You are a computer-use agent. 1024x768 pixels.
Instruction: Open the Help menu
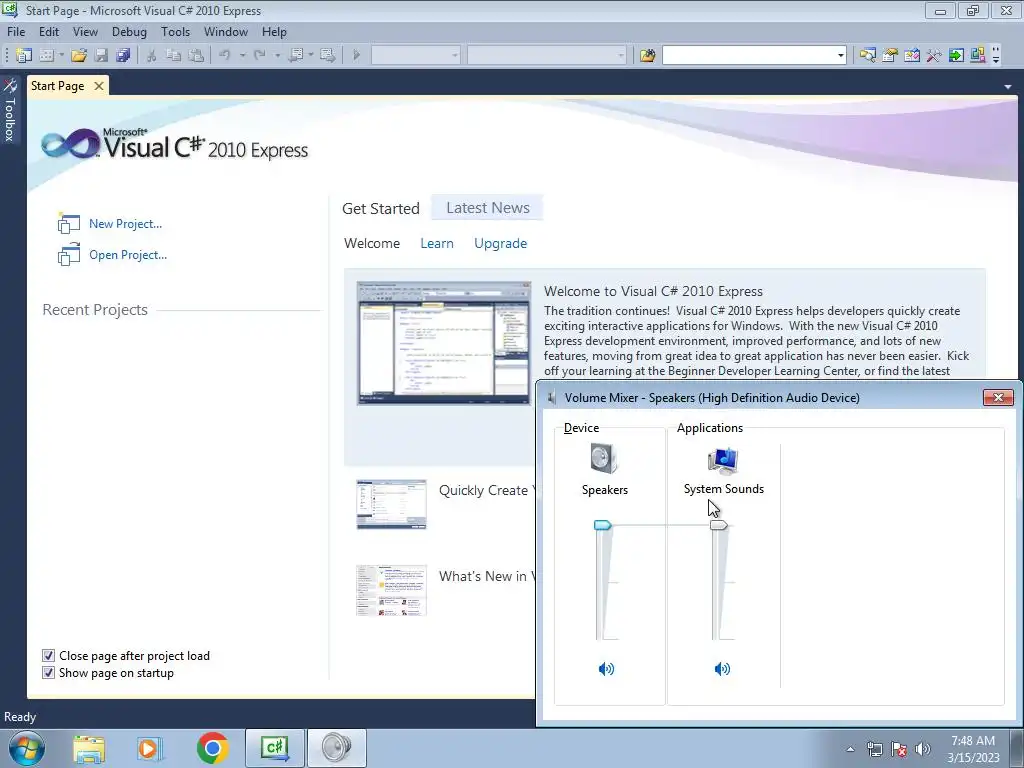coord(274,31)
